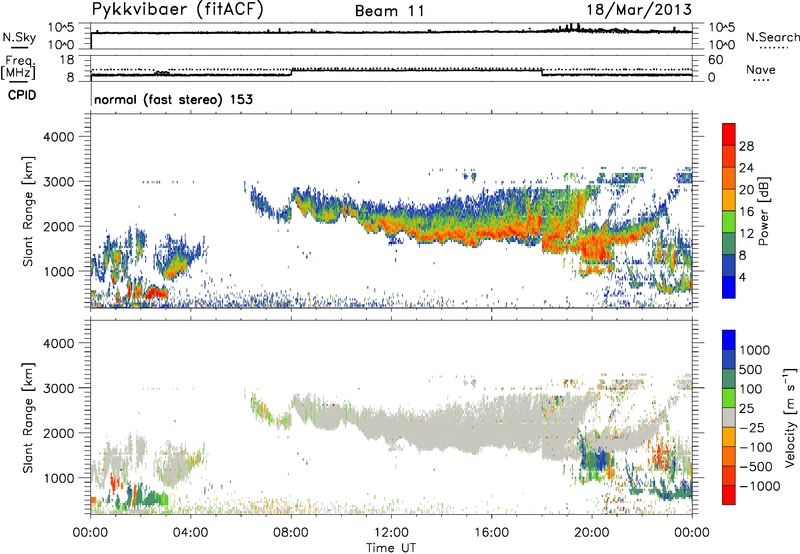This screenshot has height=554, width=800.
Task: Click the Power [dB] colorbar label
Action: coord(763,211)
